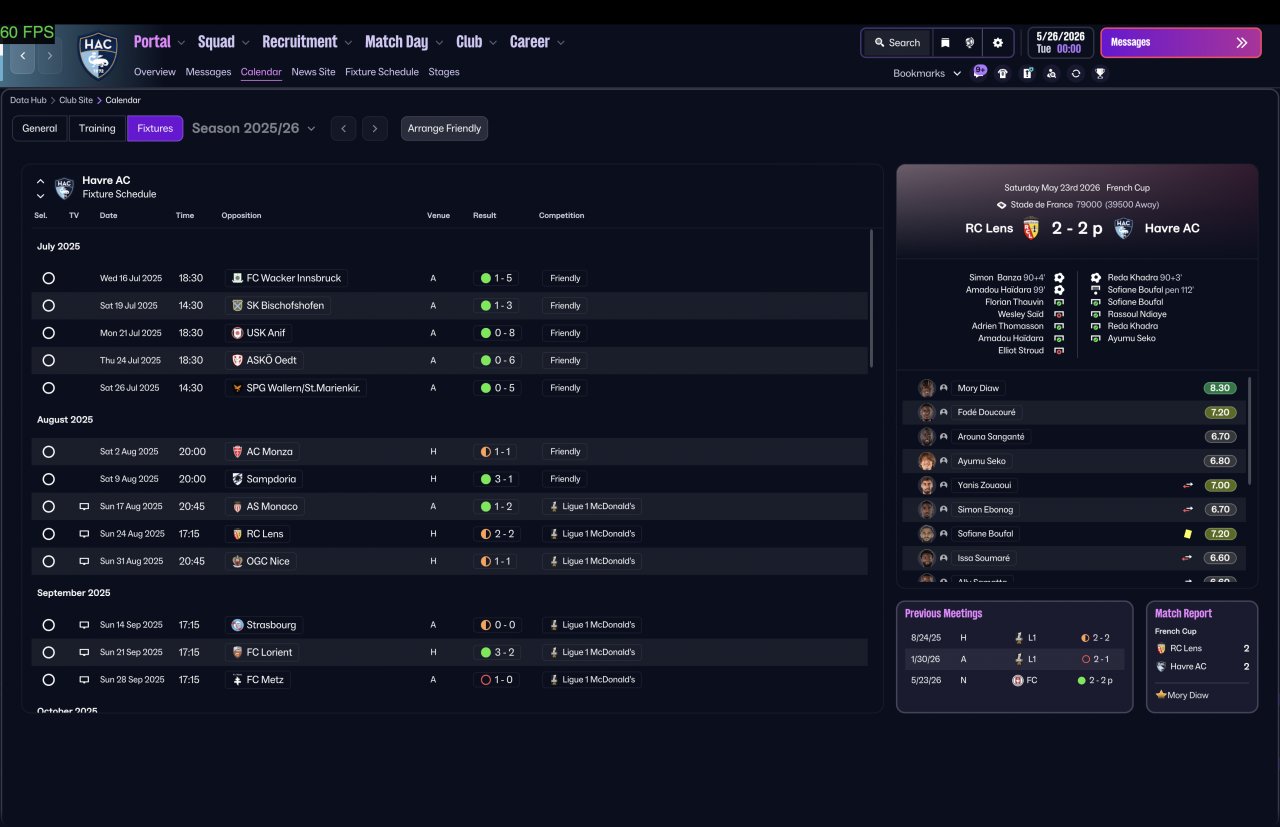Viewport: 1280px width, 827px height.
Task: Switch to the Overview sub-tab
Action: (154, 72)
